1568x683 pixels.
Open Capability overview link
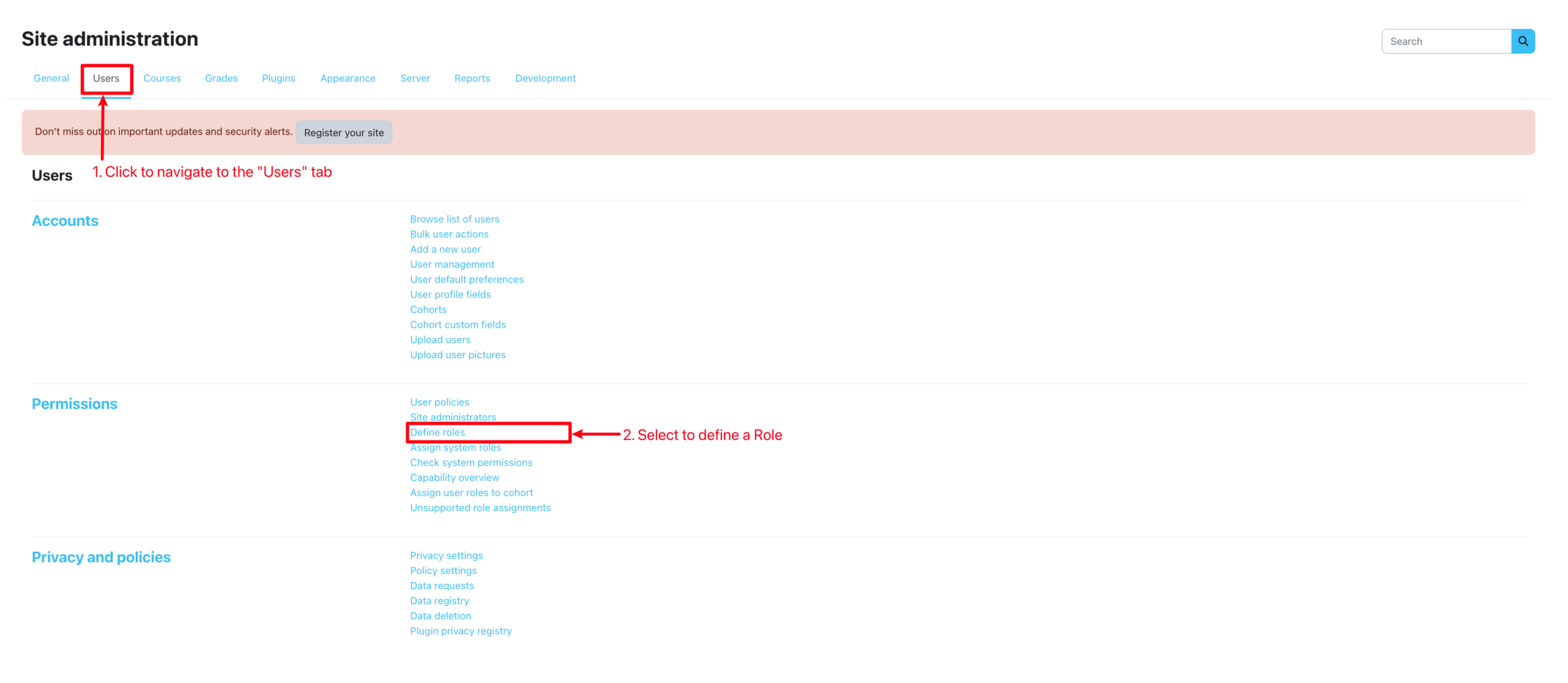click(x=454, y=477)
